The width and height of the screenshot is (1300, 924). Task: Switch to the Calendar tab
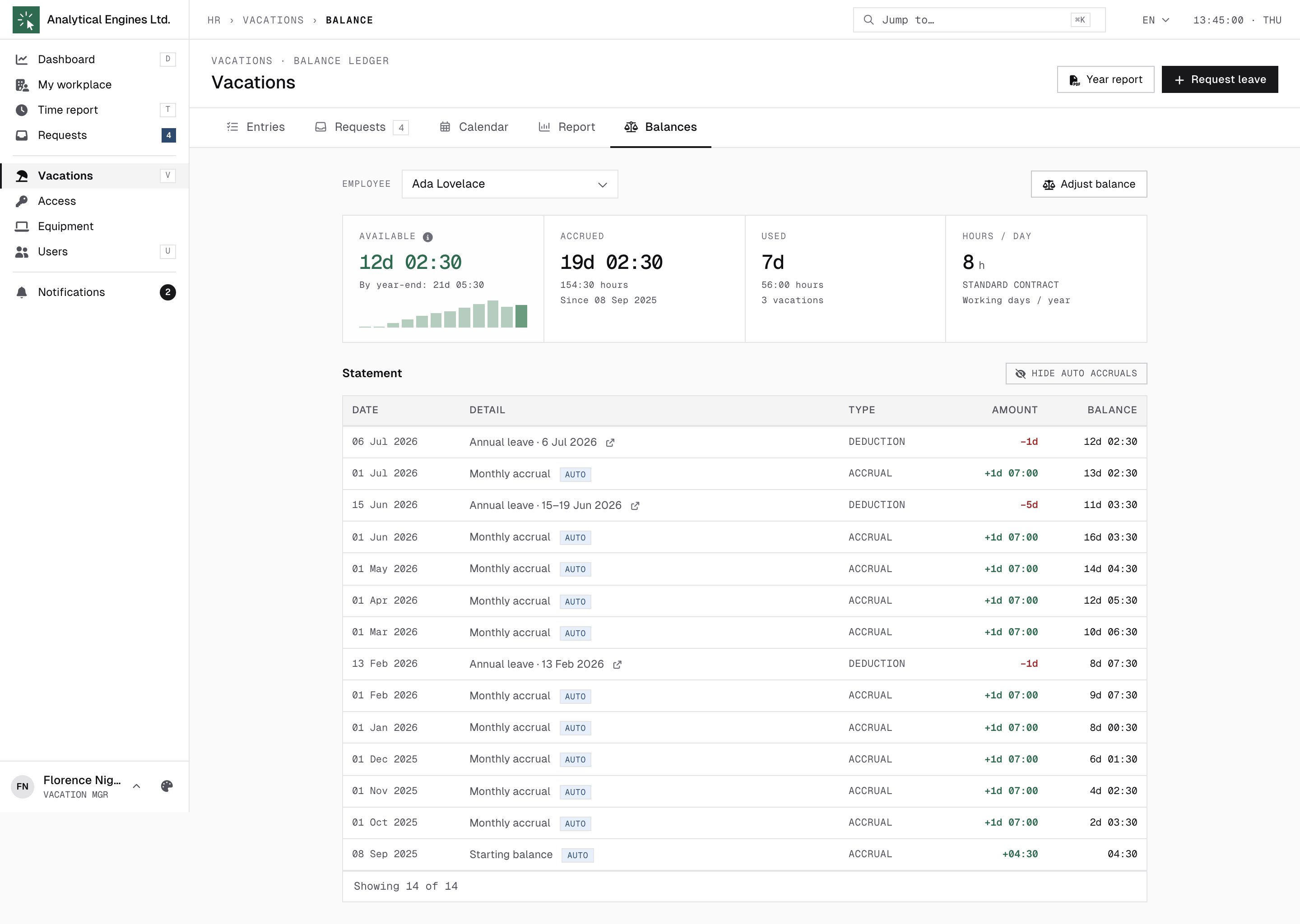pos(474,127)
